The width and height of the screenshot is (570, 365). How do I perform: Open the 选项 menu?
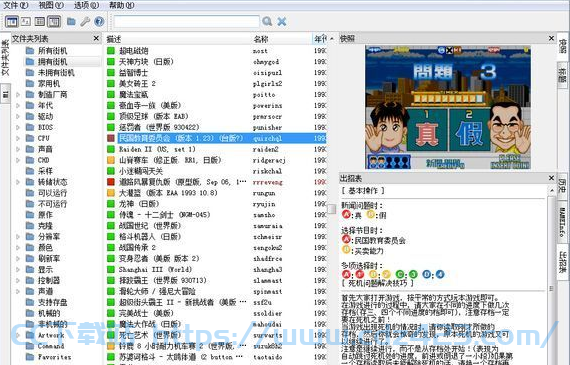[x=86, y=5]
